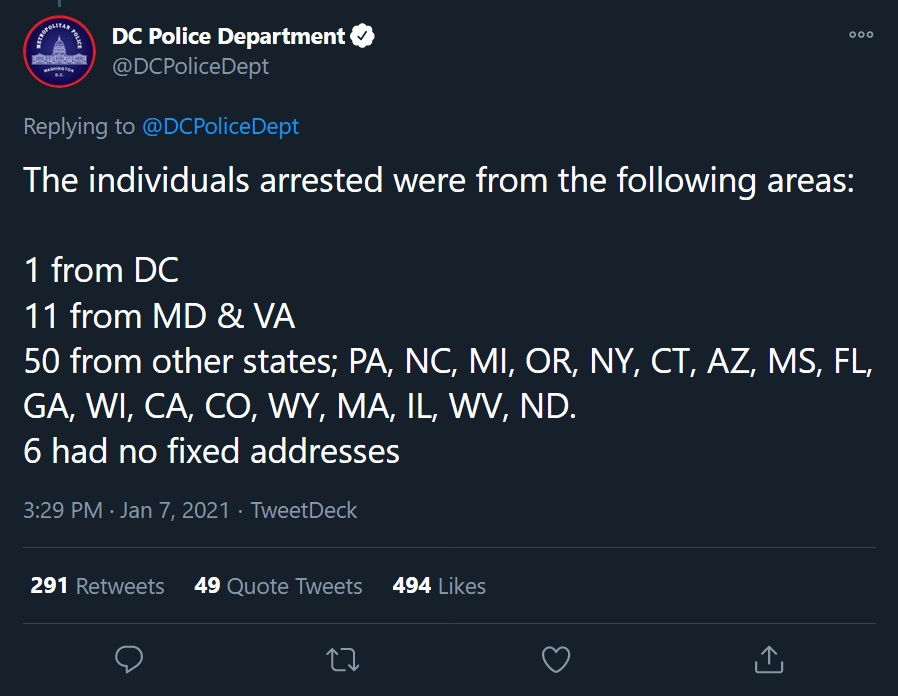The width and height of the screenshot is (898, 696).
Task: Follow the Replying to @DCPoliceDept link
Action: point(220,127)
